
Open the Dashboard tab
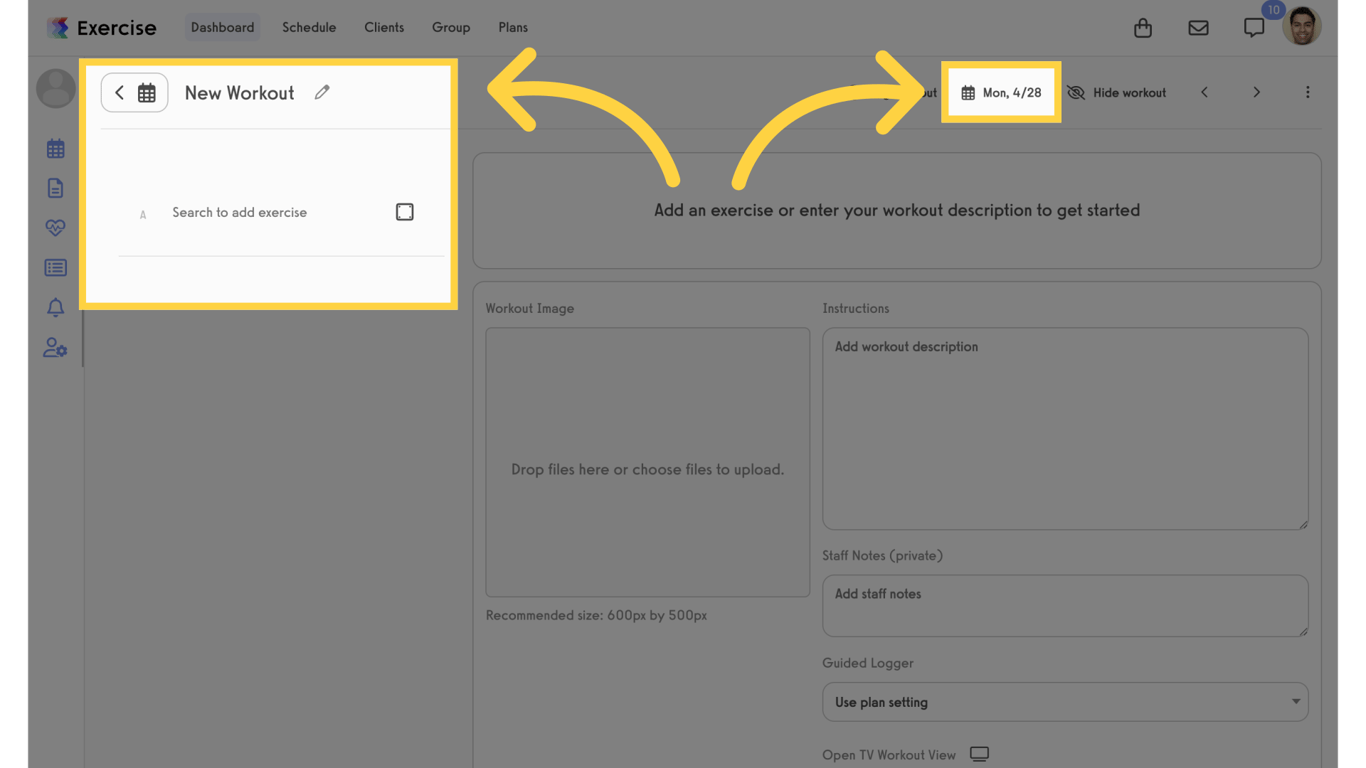[x=222, y=28]
